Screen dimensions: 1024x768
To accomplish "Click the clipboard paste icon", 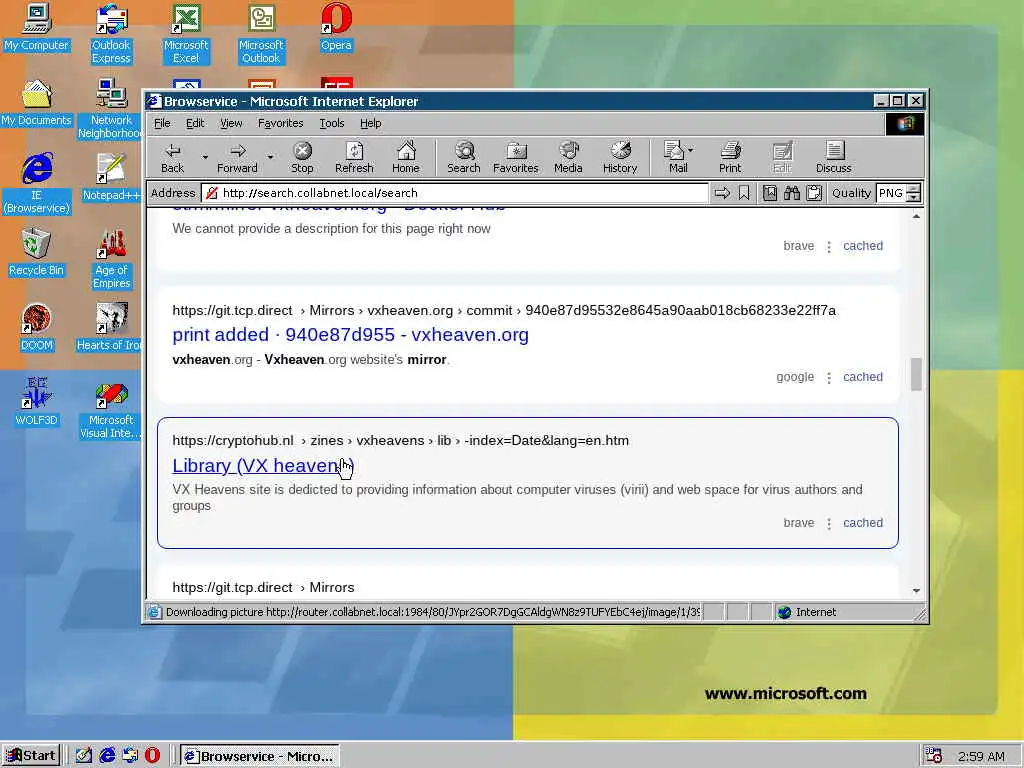I will tap(814, 193).
